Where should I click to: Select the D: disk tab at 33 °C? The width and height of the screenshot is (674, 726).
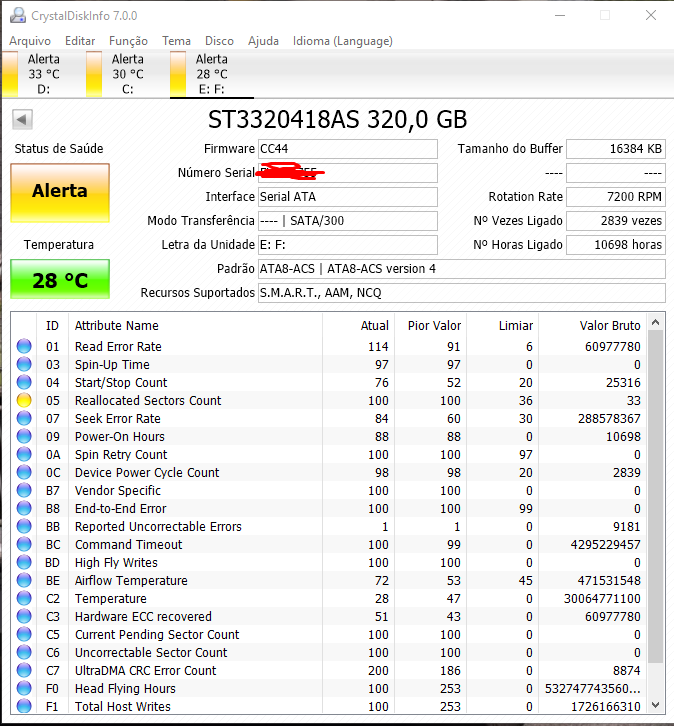click(43, 74)
